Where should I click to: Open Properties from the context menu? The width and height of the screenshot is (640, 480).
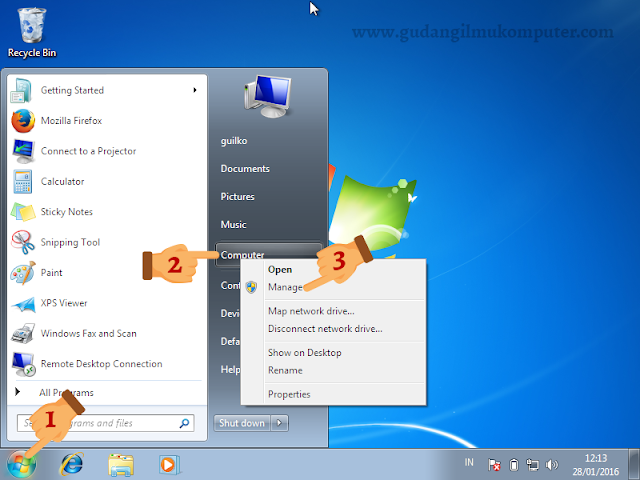[x=289, y=394]
